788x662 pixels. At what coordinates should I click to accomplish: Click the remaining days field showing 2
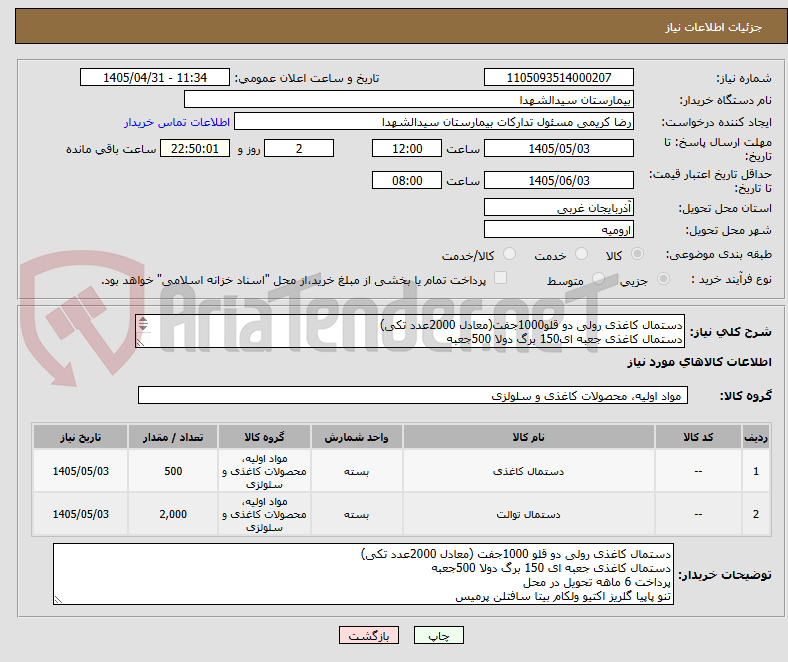tap(299, 148)
